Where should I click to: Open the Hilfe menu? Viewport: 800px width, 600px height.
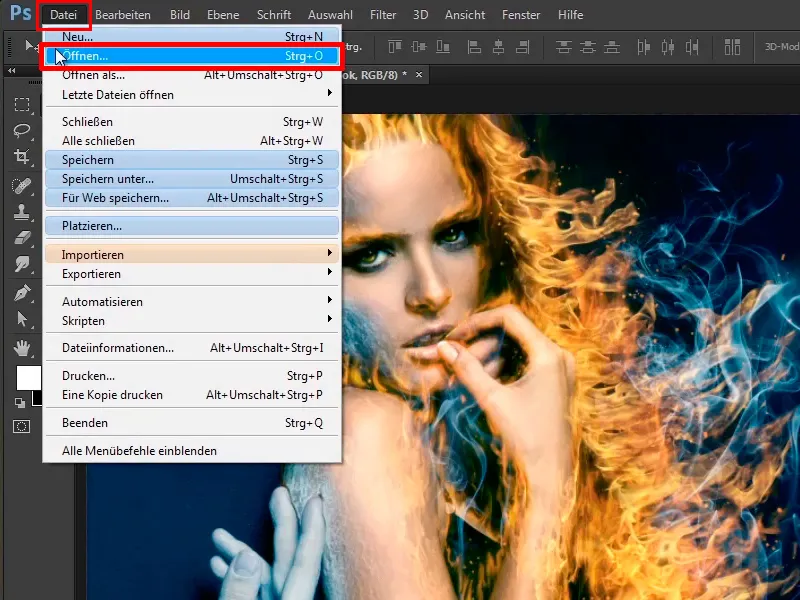570,15
